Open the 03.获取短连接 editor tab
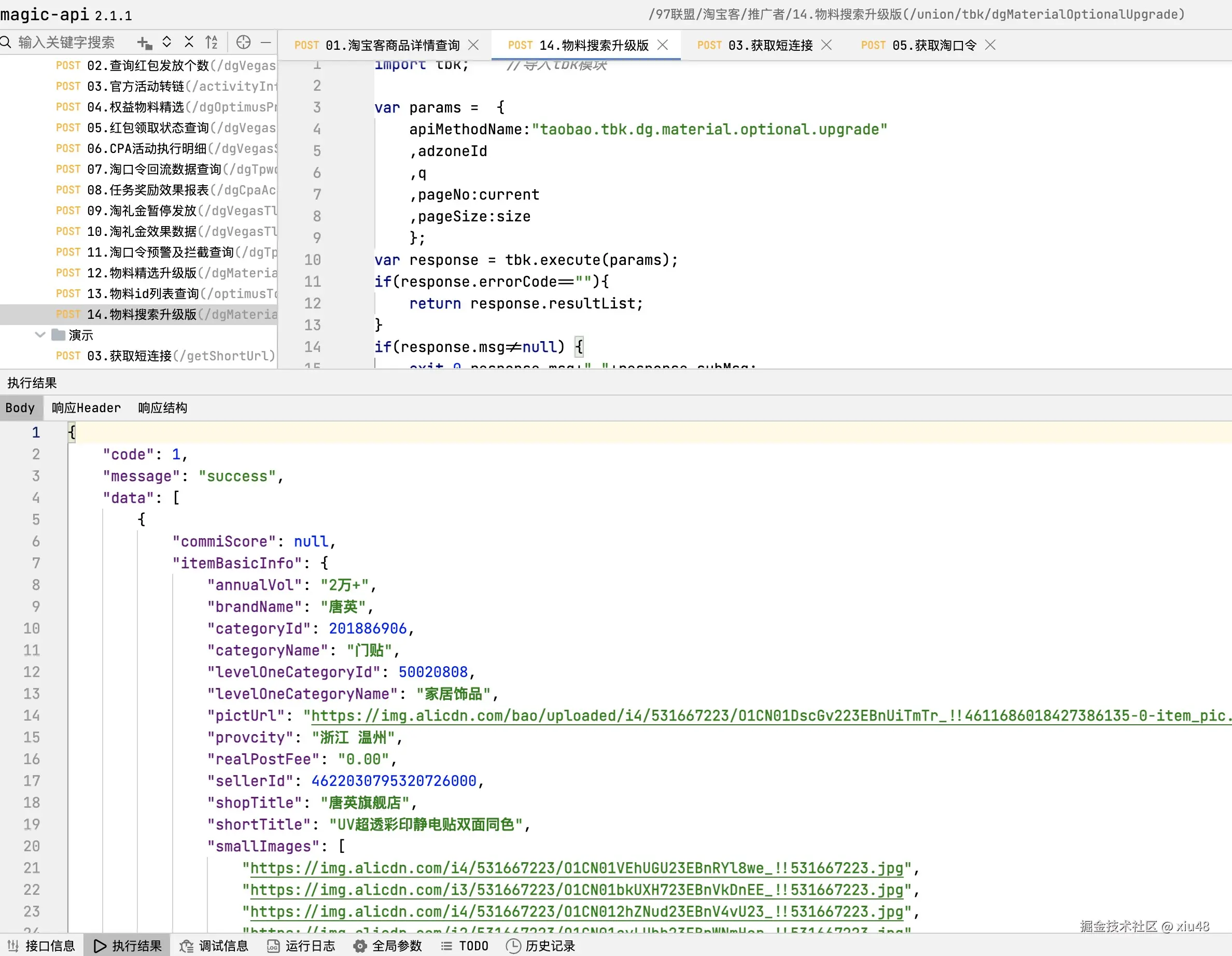The width and height of the screenshot is (1232, 956). (x=755, y=45)
